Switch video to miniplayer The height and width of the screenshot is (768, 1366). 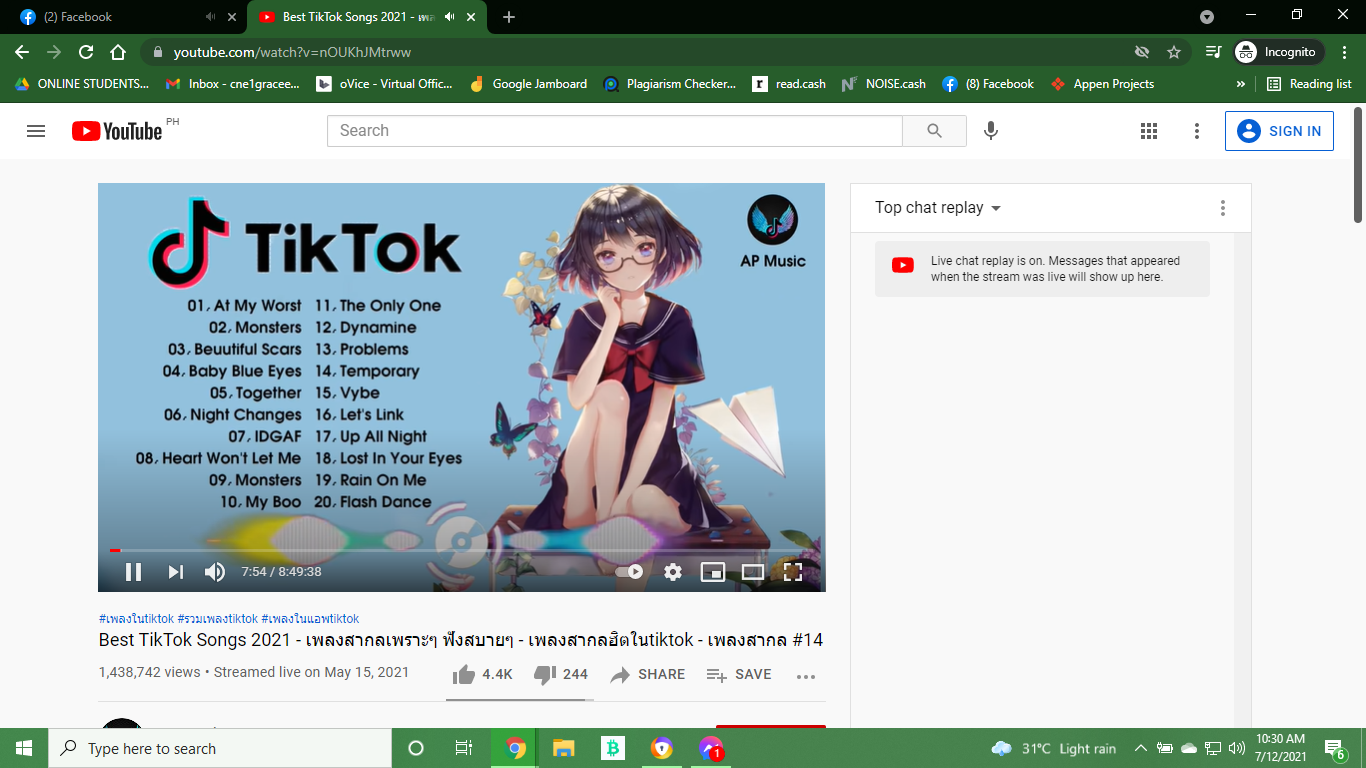(x=713, y=572)
